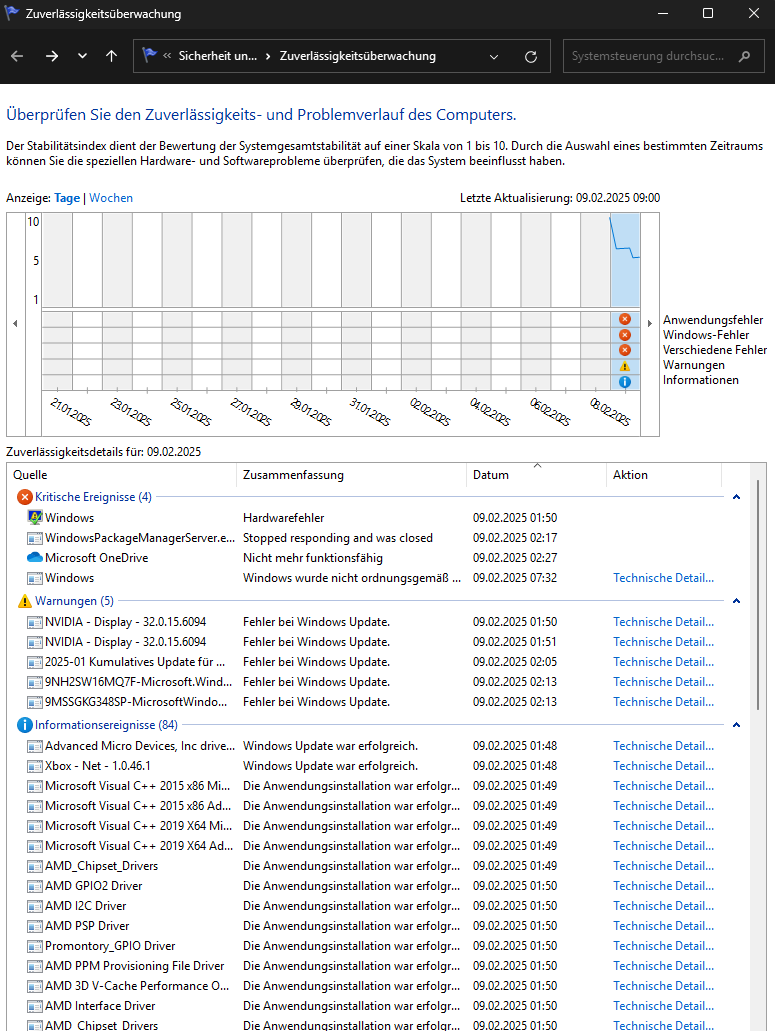Move chart to earlier dates arrow
The width and height of the screenshot is (775, 1031).
pyautogui.click(x=15, y=324)
